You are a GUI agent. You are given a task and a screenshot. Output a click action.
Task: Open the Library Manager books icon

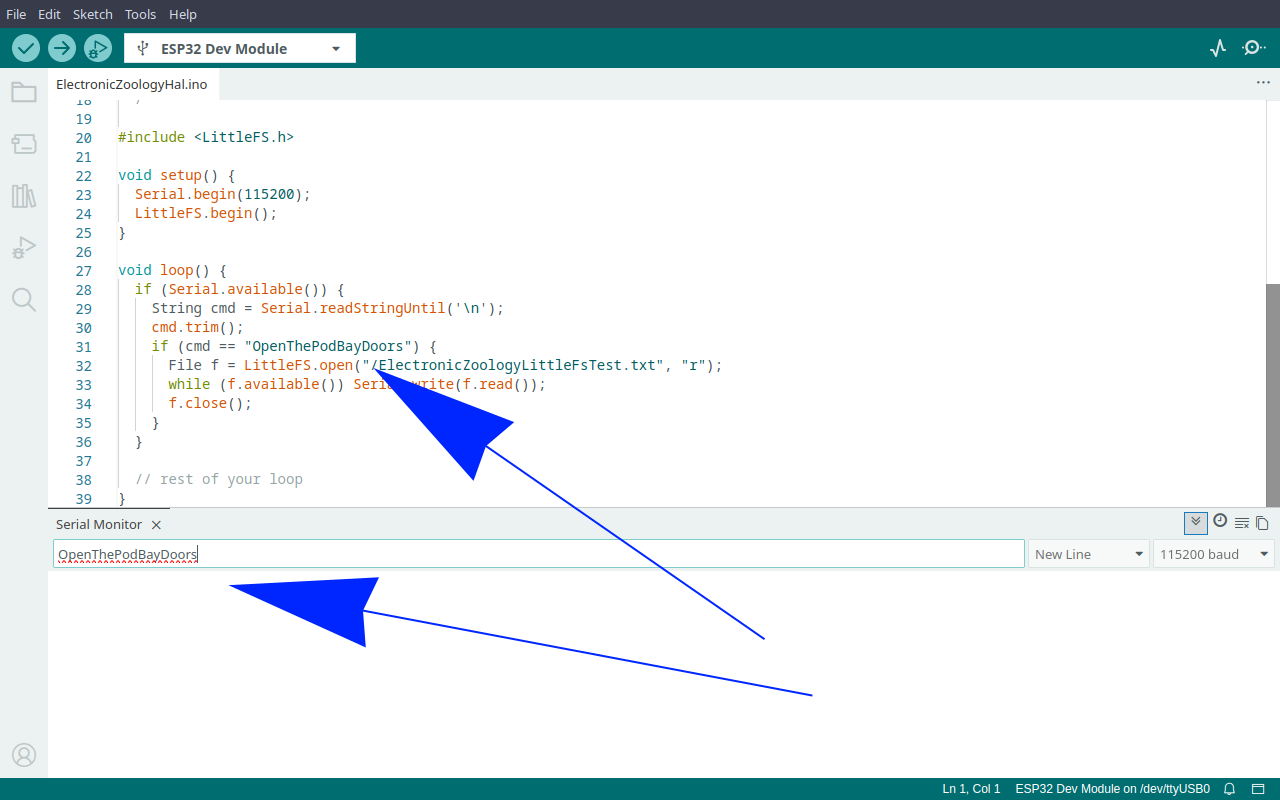[24, 196]
